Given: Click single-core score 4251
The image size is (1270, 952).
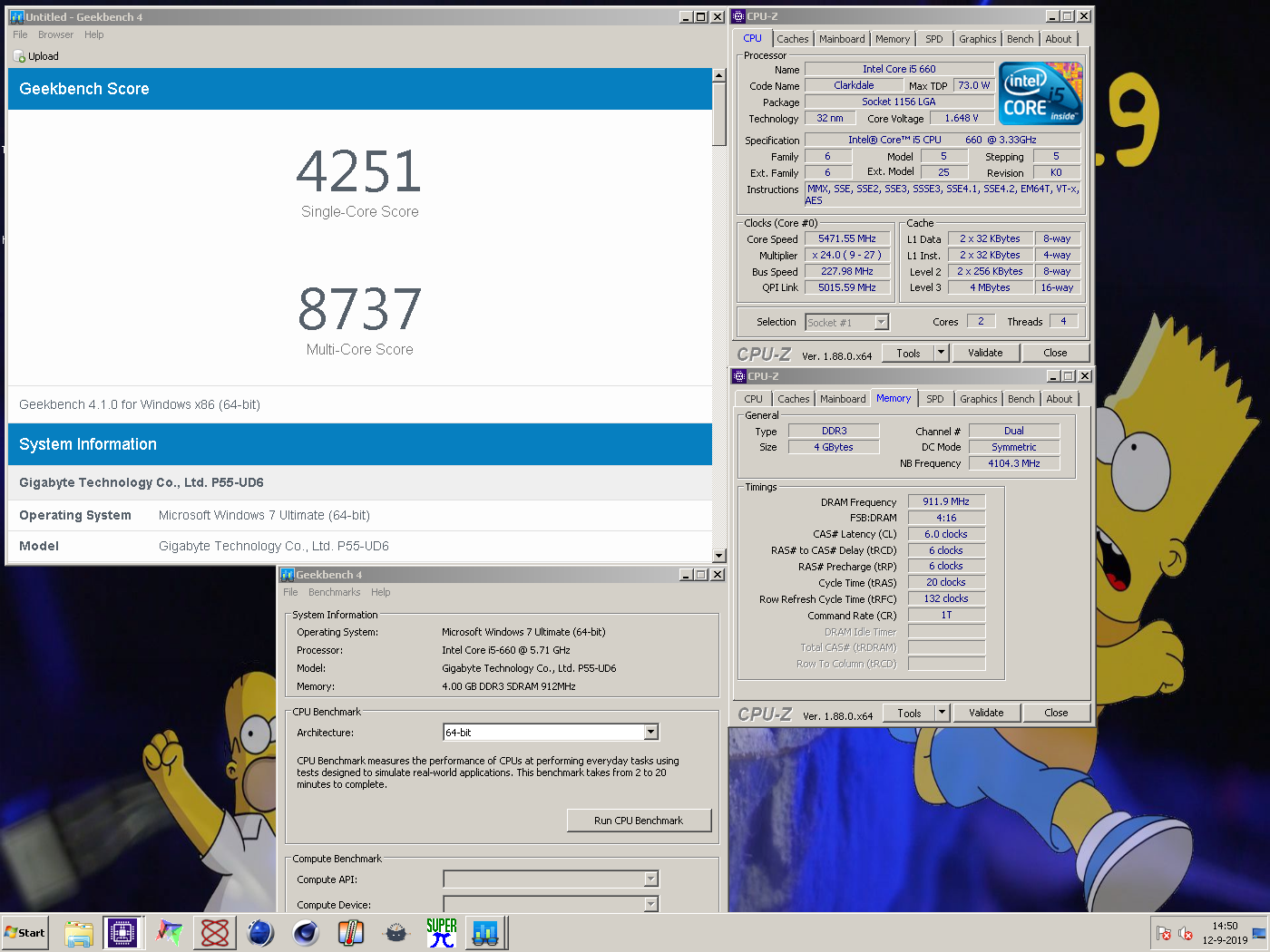Looking at the screenshot, I should (x=359, y=171).
